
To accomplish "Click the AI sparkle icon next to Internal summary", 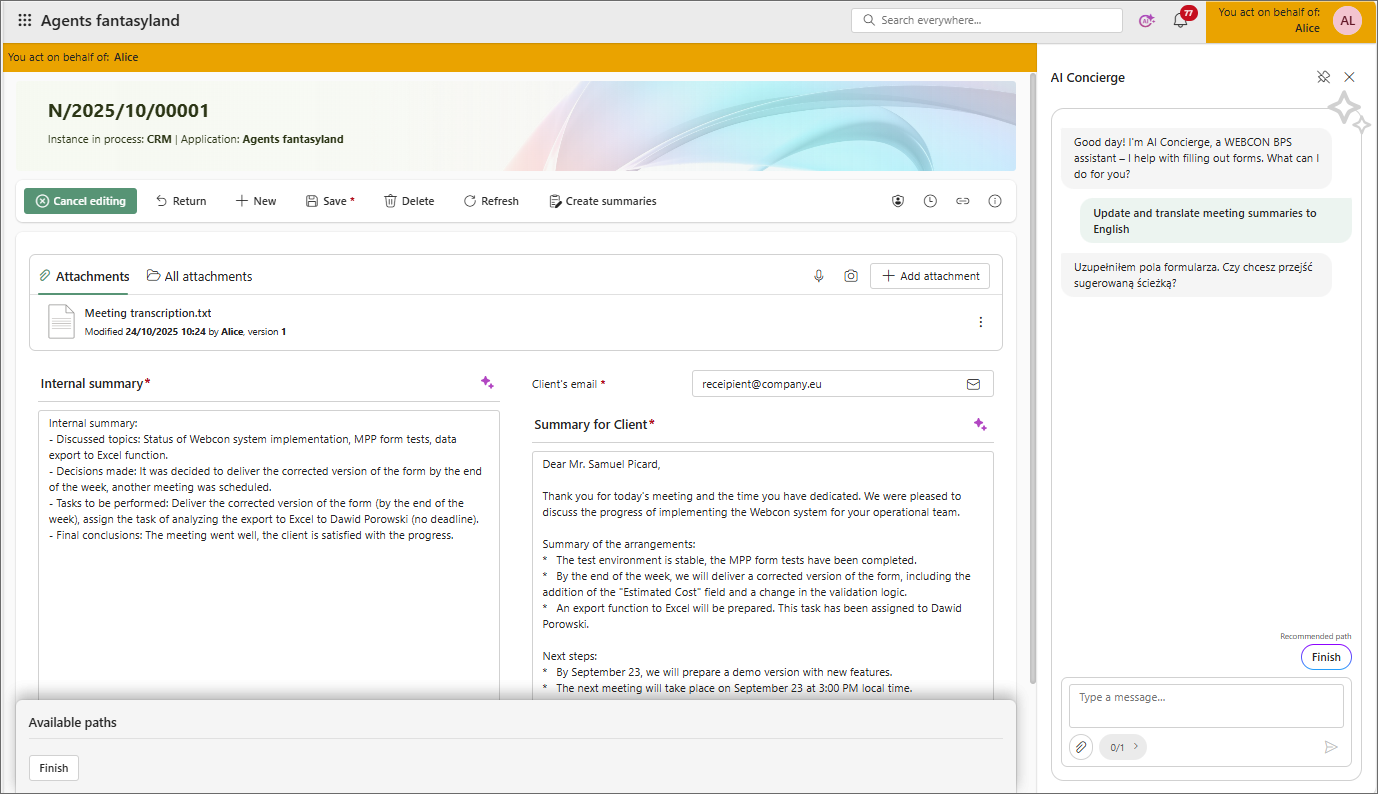I will [487, 382].
